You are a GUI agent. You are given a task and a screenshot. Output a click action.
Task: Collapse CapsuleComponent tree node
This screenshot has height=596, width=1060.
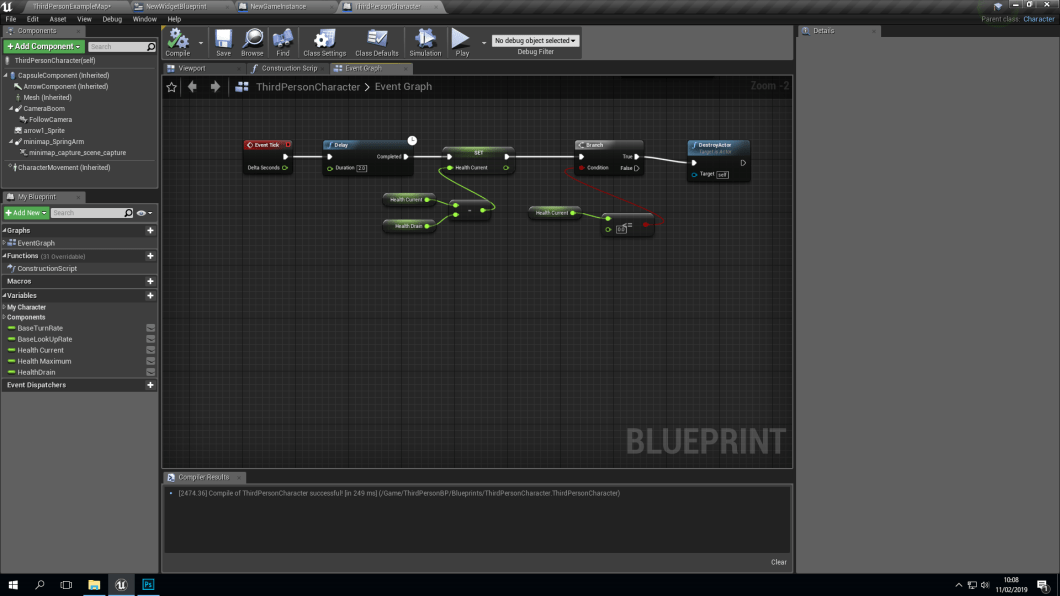point(6,76)
